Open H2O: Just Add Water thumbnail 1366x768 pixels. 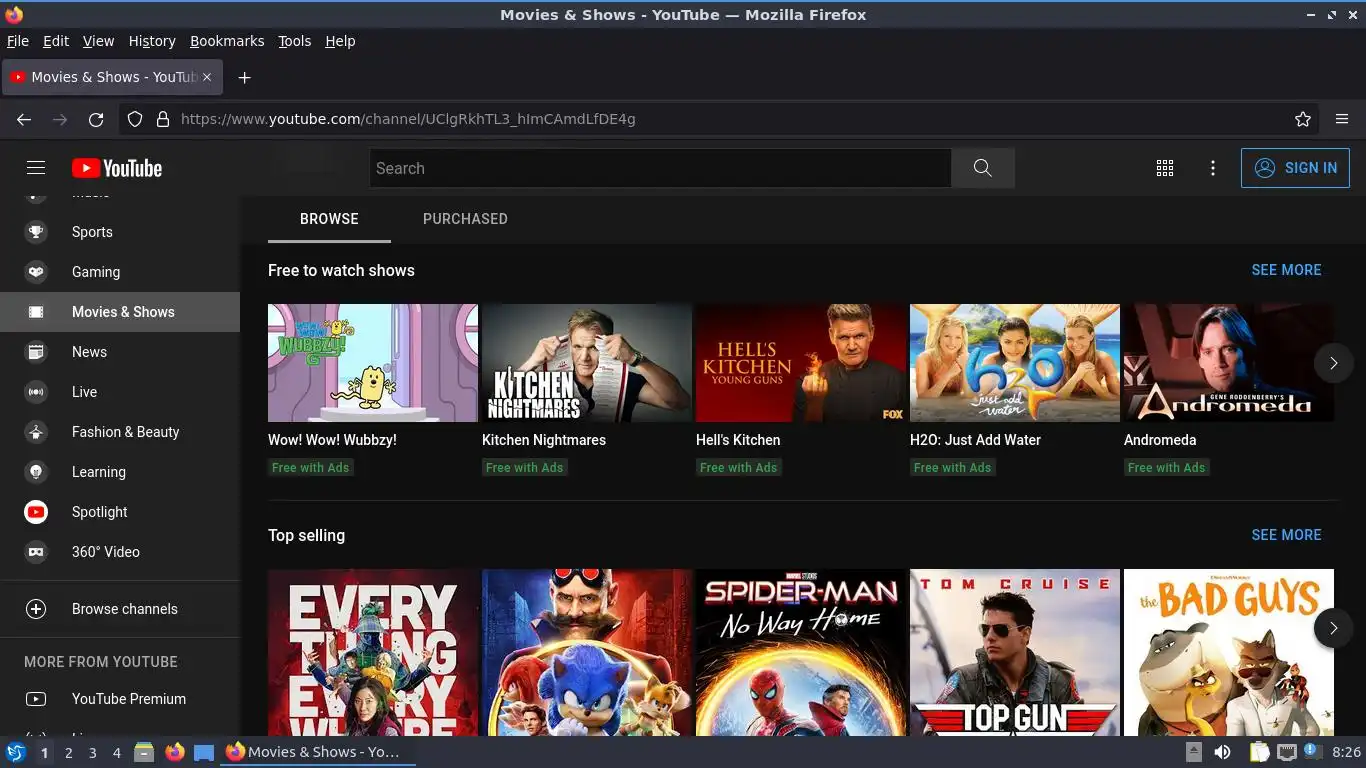pyautogui.click(x=1015, y=363)
